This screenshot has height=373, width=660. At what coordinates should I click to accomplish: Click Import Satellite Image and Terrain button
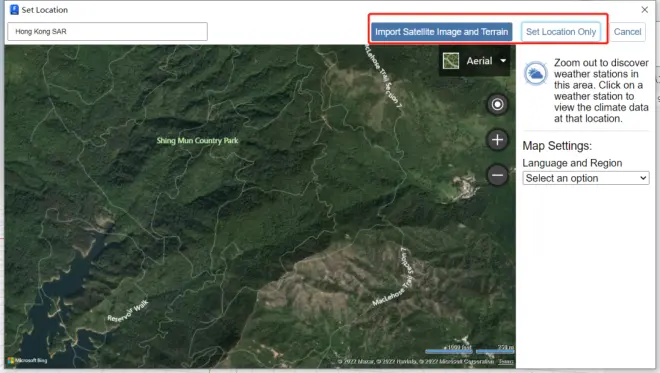pos(442,32)
